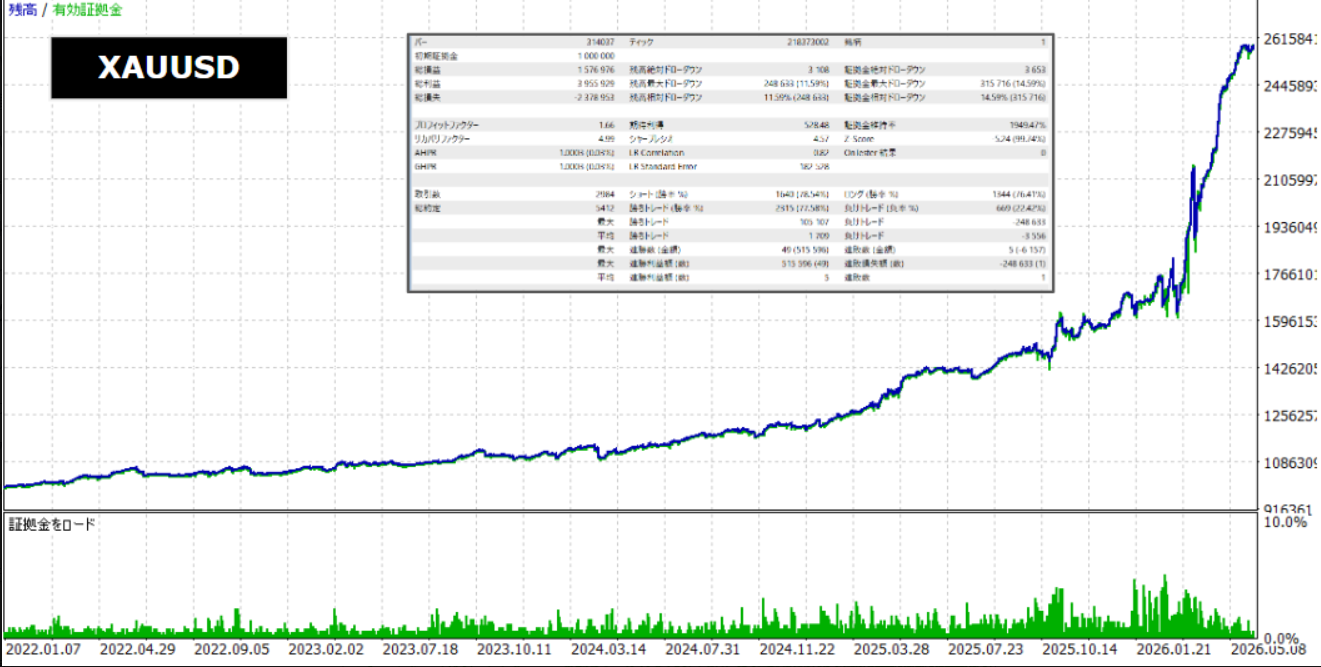Click the XAUUSD symbol label box
1321x667 pixels.
click(x=169, y=68)
